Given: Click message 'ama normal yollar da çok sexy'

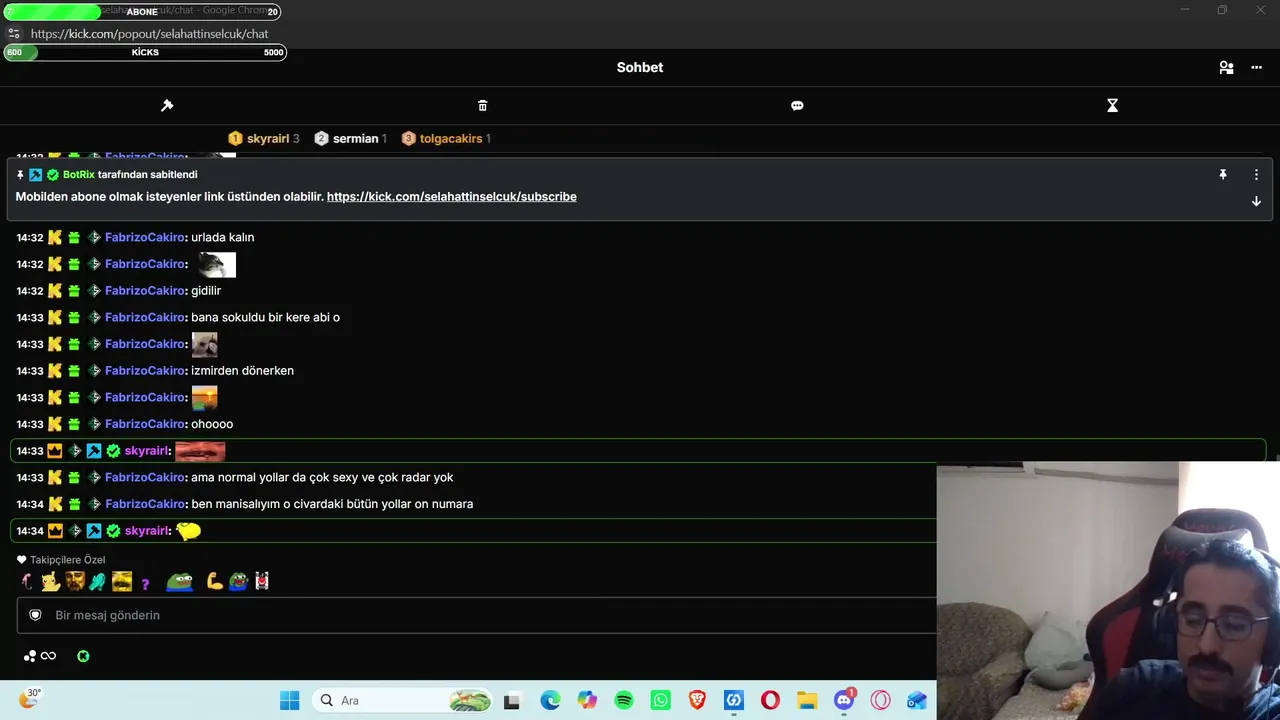Looking at the screenshot, I should 322,478.
